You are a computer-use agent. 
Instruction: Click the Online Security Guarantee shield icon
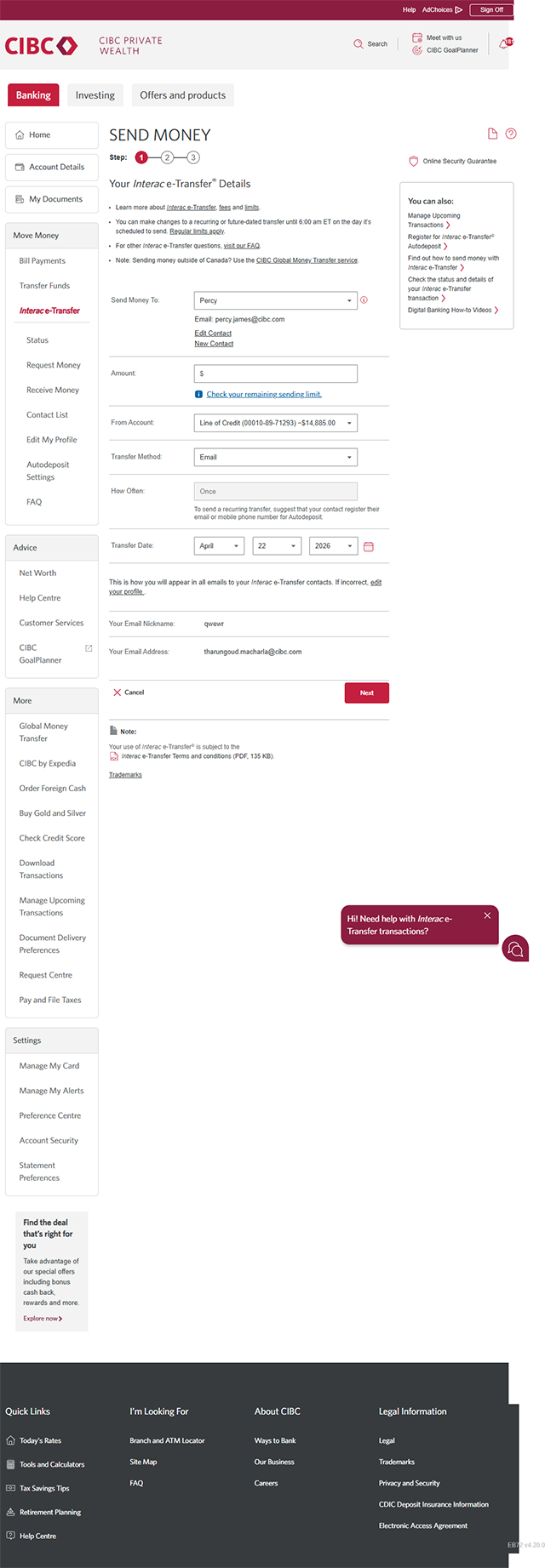pos(414,161)
